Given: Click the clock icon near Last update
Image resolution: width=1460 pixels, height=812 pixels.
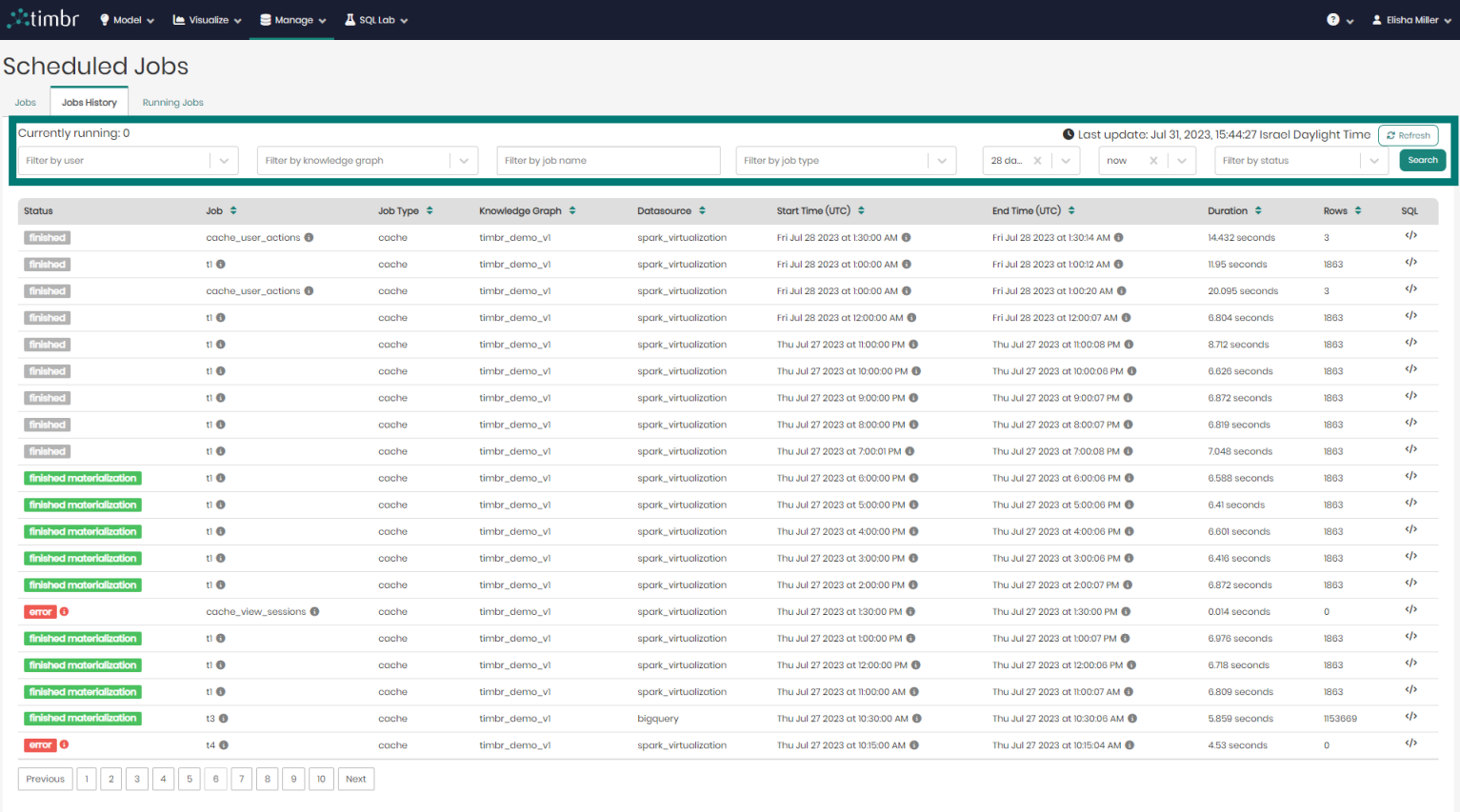Looking at the screenshot, I should pyautogui.click(x=1068, y=133).
